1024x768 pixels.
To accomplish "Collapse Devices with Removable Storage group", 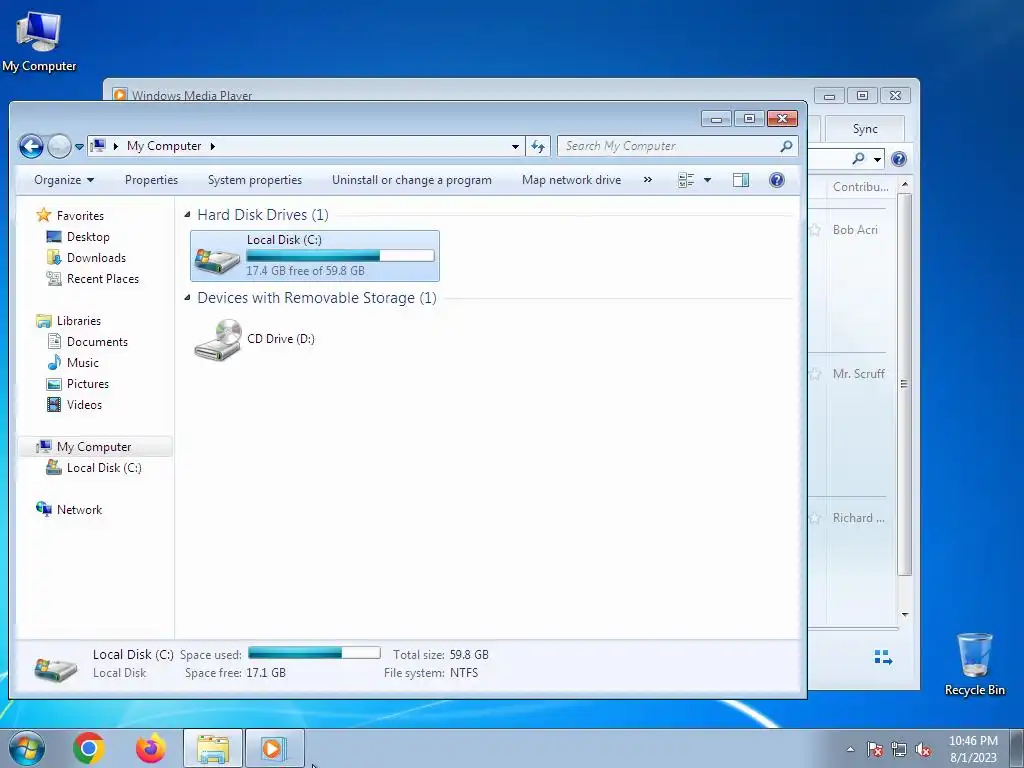I will (x=187, y=298).
